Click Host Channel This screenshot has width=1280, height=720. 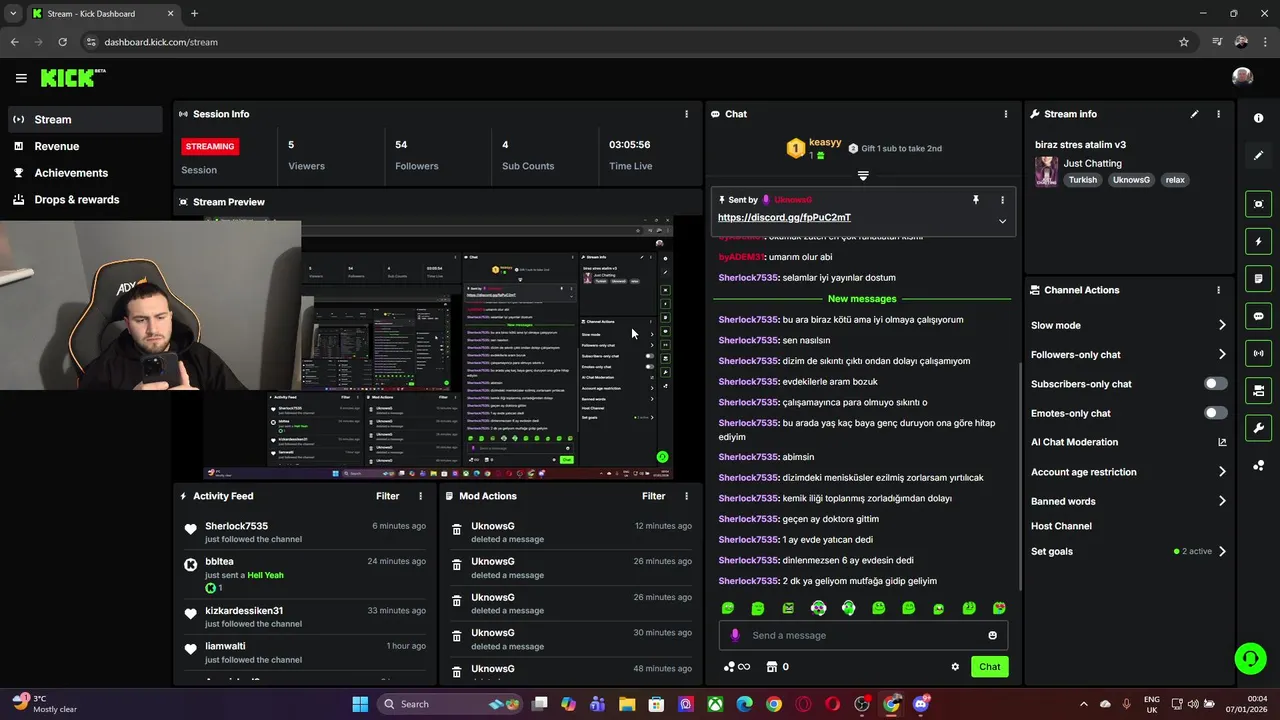pos(1061,526)
